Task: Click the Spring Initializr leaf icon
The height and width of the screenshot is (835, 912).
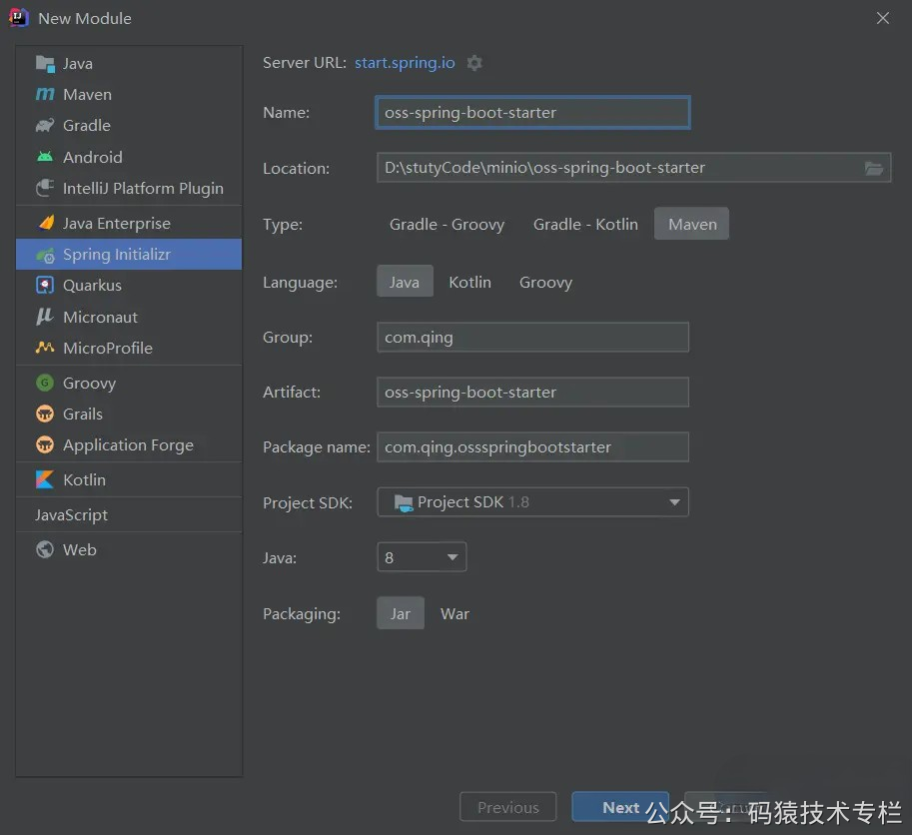Action: (45, 255)
